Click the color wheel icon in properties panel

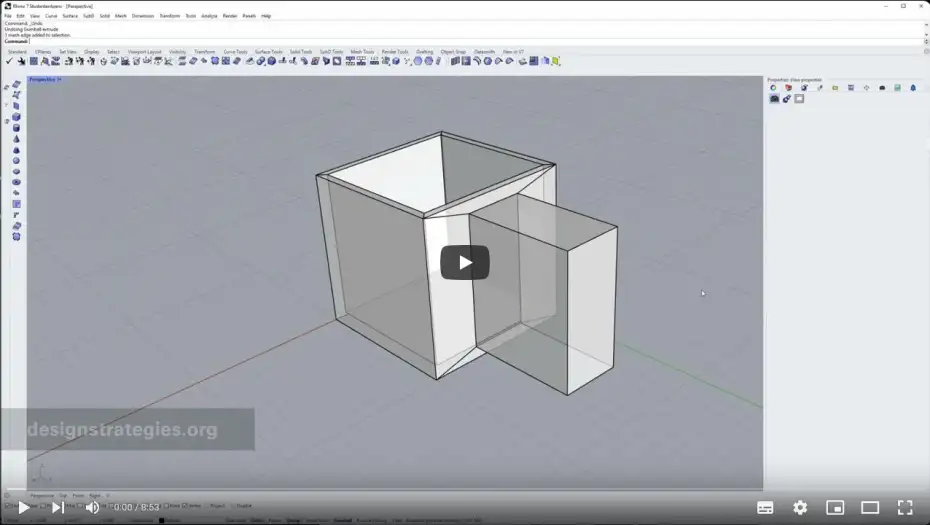click(773, 88)
